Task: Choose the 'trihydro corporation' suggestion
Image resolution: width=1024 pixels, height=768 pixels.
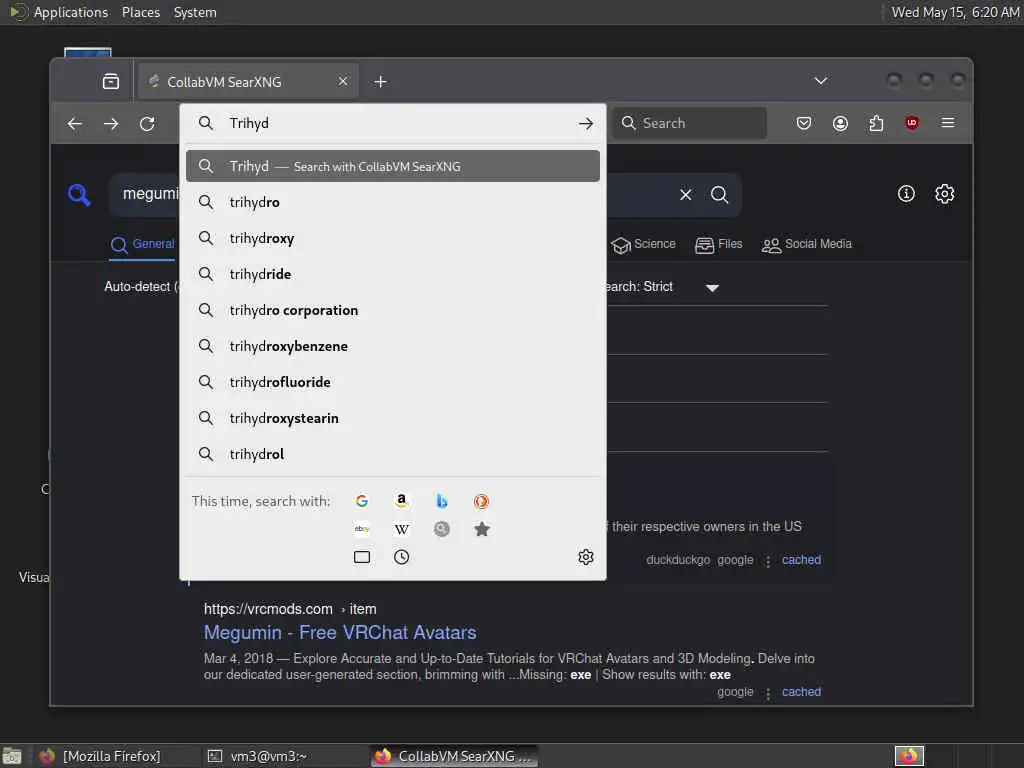Action: 392,310
